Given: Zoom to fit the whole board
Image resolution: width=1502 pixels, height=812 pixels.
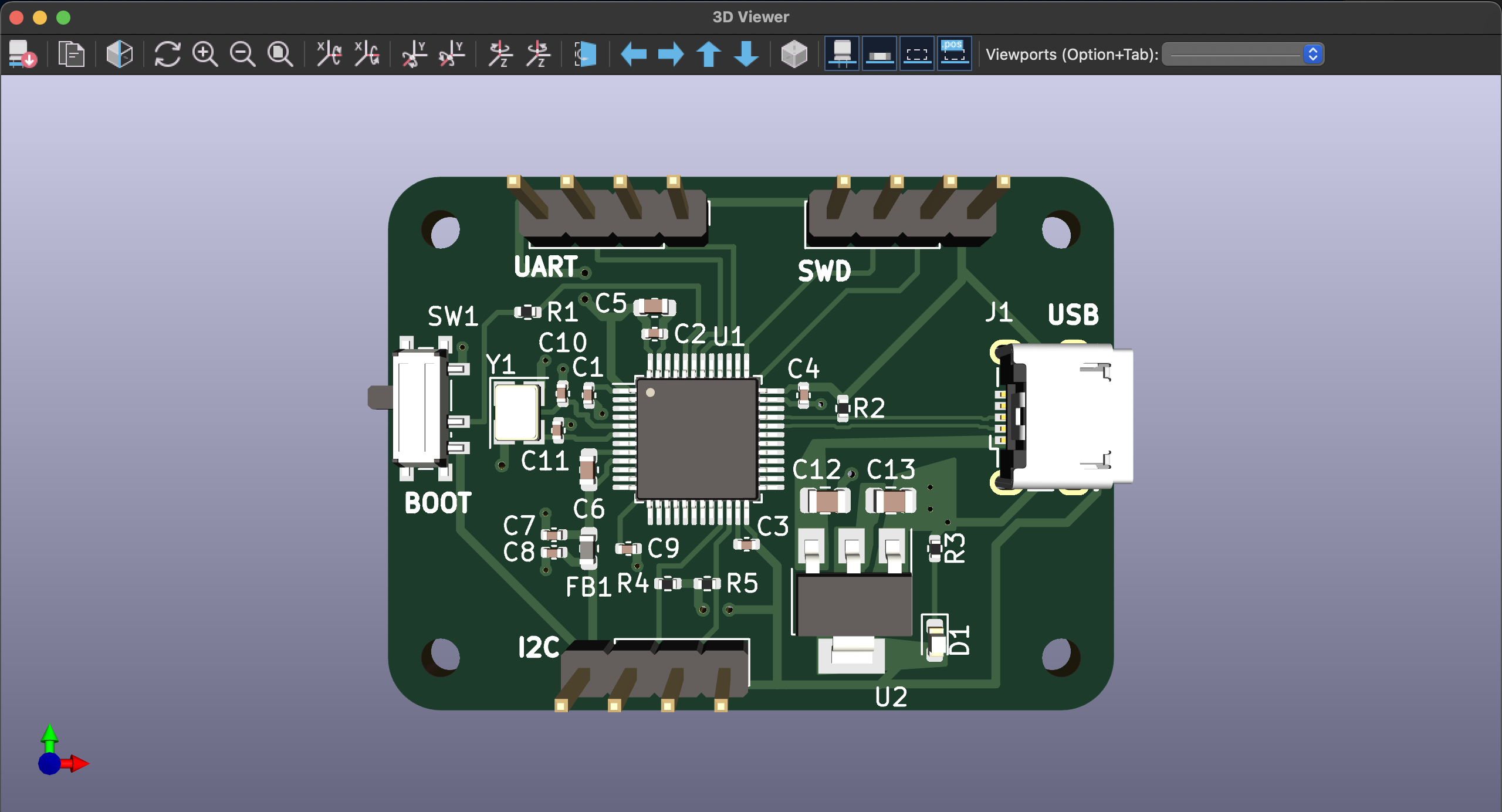Looking at the screenshot, I should (x=280, y=54).
